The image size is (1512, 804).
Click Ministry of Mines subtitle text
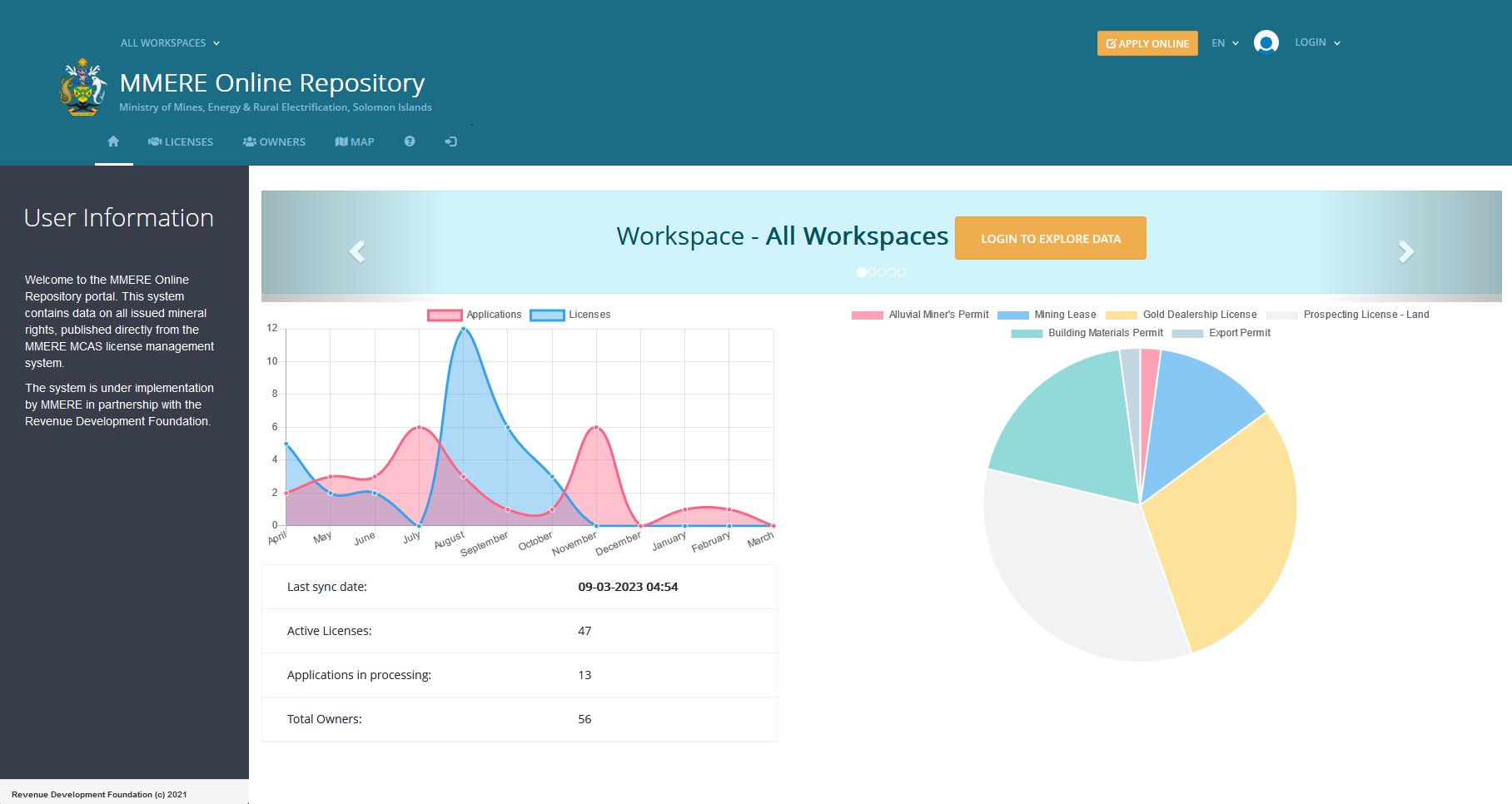pyautogui.click(x=276, y=107)
